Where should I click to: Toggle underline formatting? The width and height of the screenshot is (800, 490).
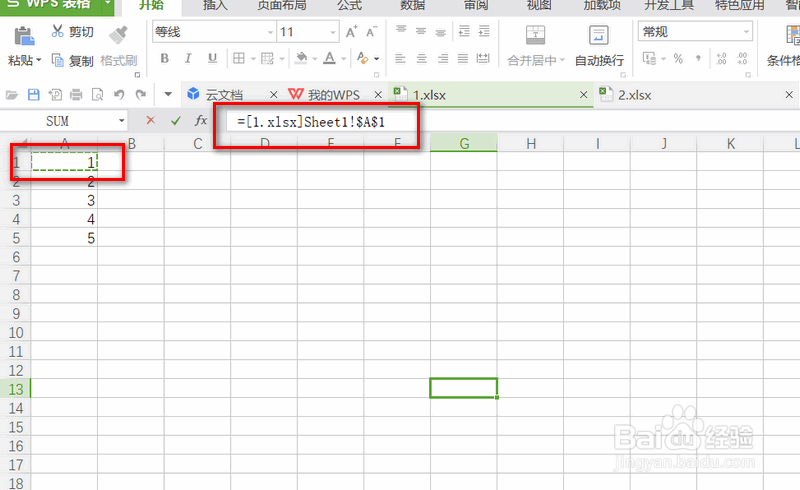pyautogui.click(x=212, y=58)
